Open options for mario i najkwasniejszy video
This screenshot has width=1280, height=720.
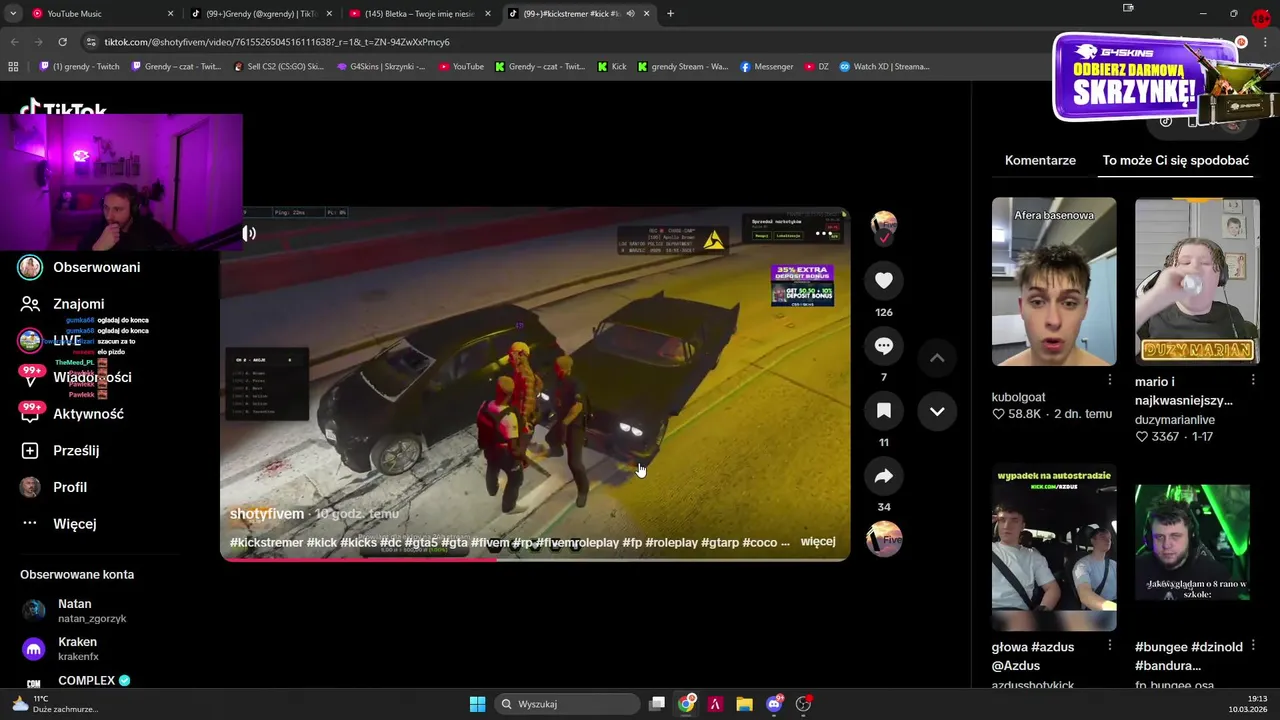1253,380
